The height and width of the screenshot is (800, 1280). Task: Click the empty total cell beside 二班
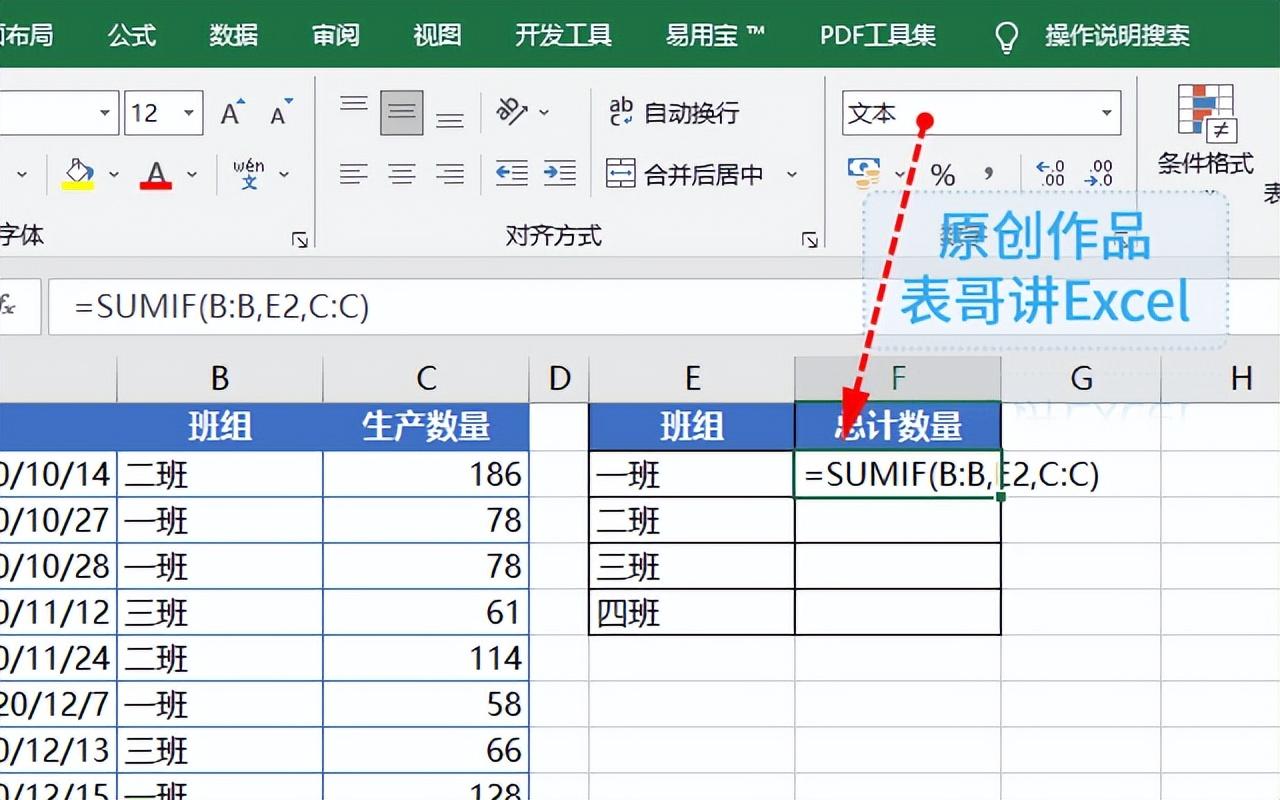898,520
